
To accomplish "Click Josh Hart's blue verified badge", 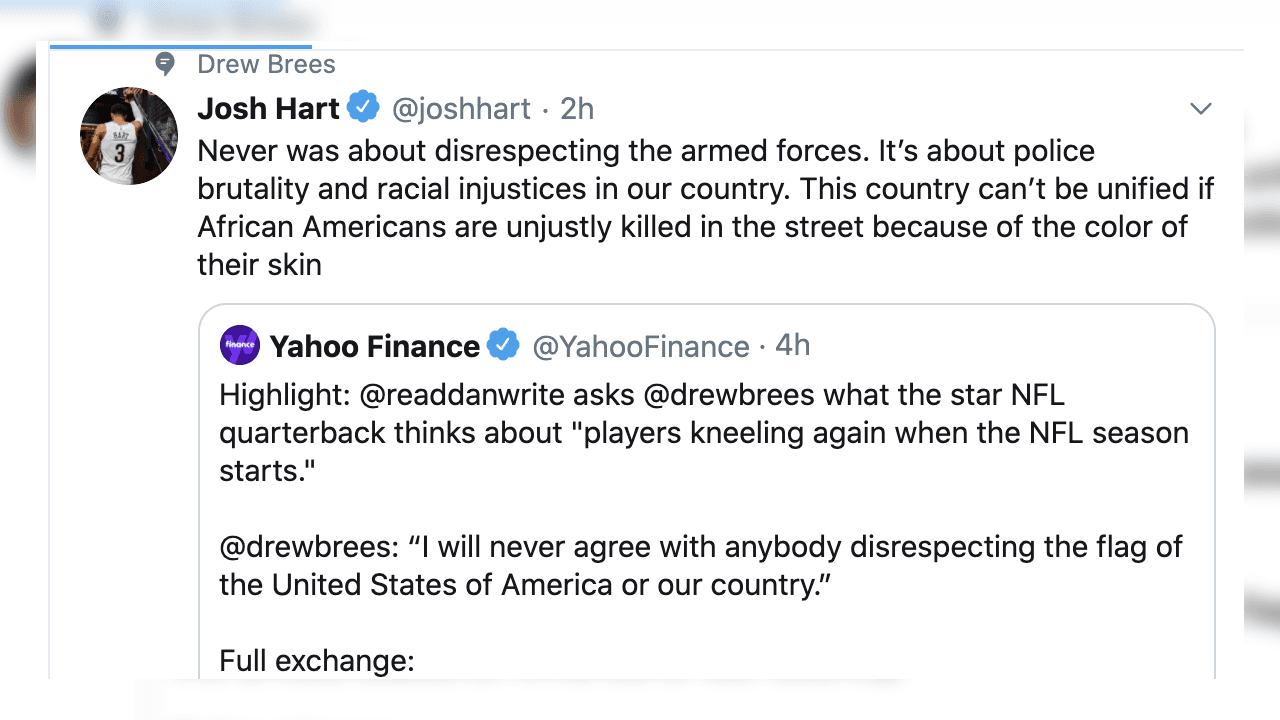I will [363, 107].
